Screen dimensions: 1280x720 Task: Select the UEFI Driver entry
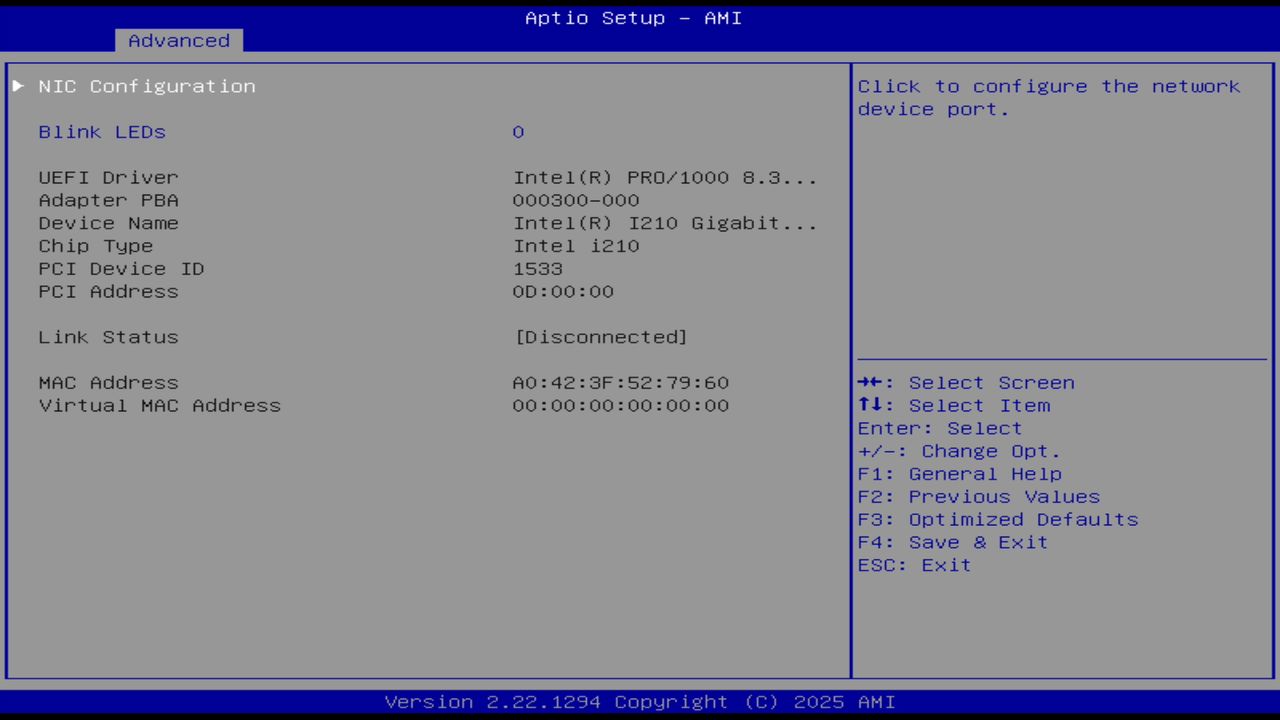pos(108,177)
